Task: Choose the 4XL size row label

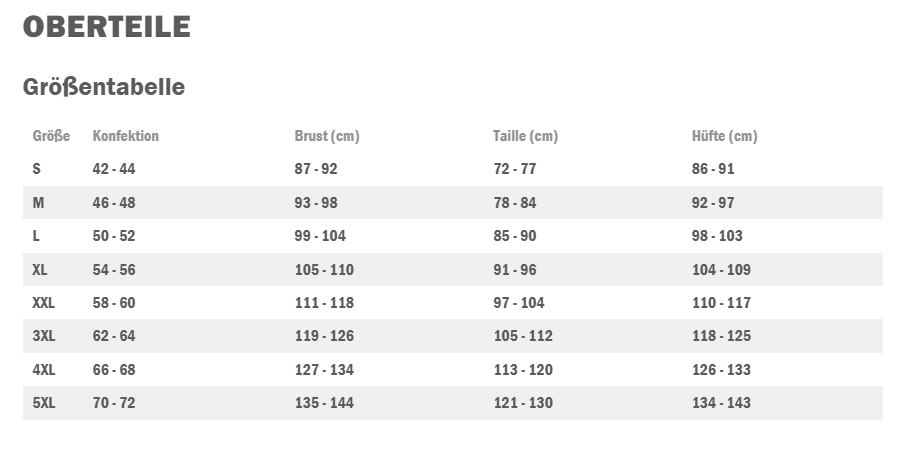Action: click(x=44, y=369)
